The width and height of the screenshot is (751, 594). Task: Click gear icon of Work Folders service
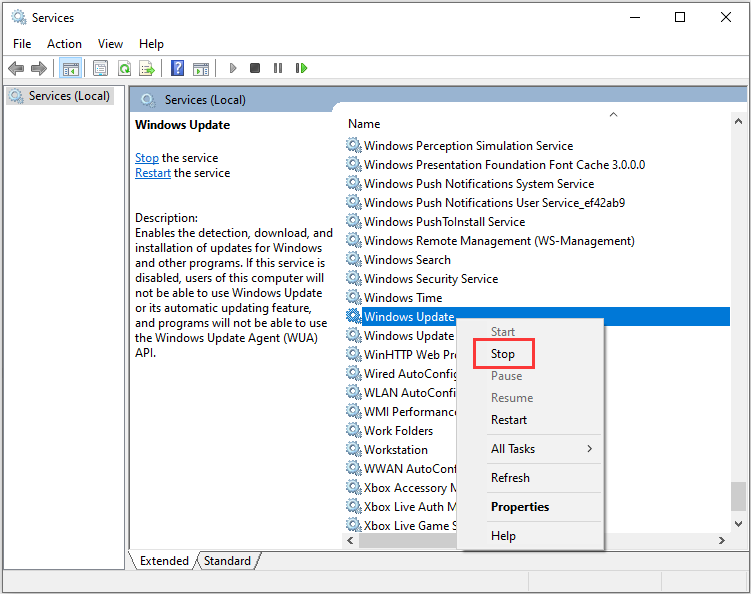353,430
